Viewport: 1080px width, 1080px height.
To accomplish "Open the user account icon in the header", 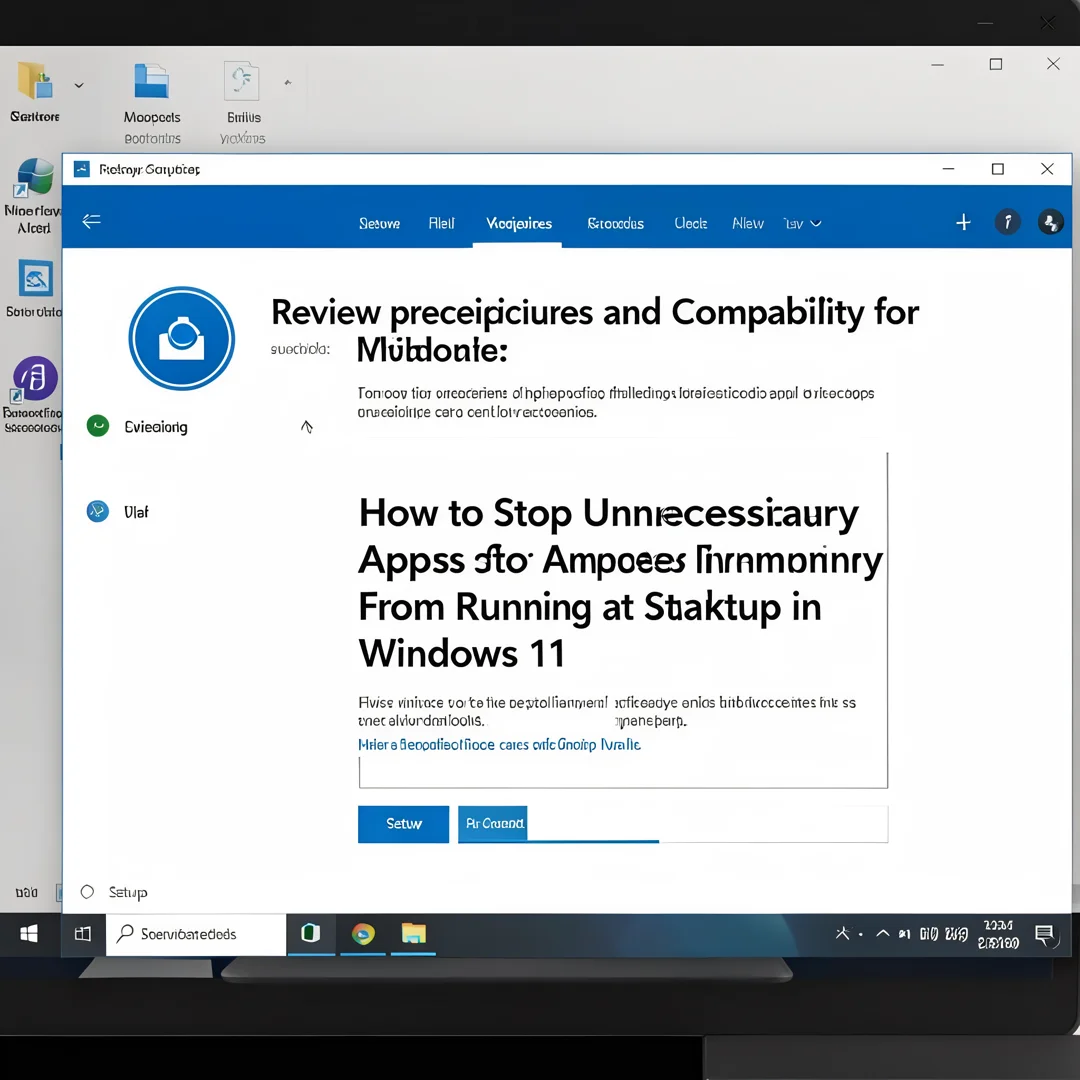I will coord(1050,222).
